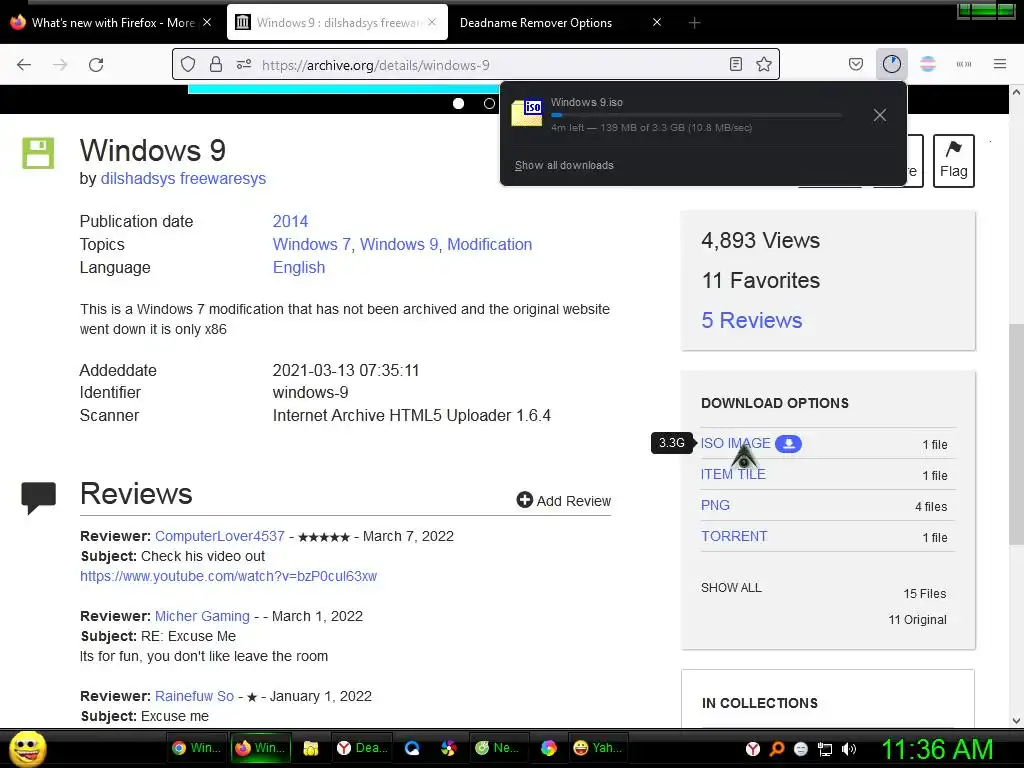
Task: Click the vertical page scrollbar thumb
Action: pyautogui.click(x=1016, y=434)
